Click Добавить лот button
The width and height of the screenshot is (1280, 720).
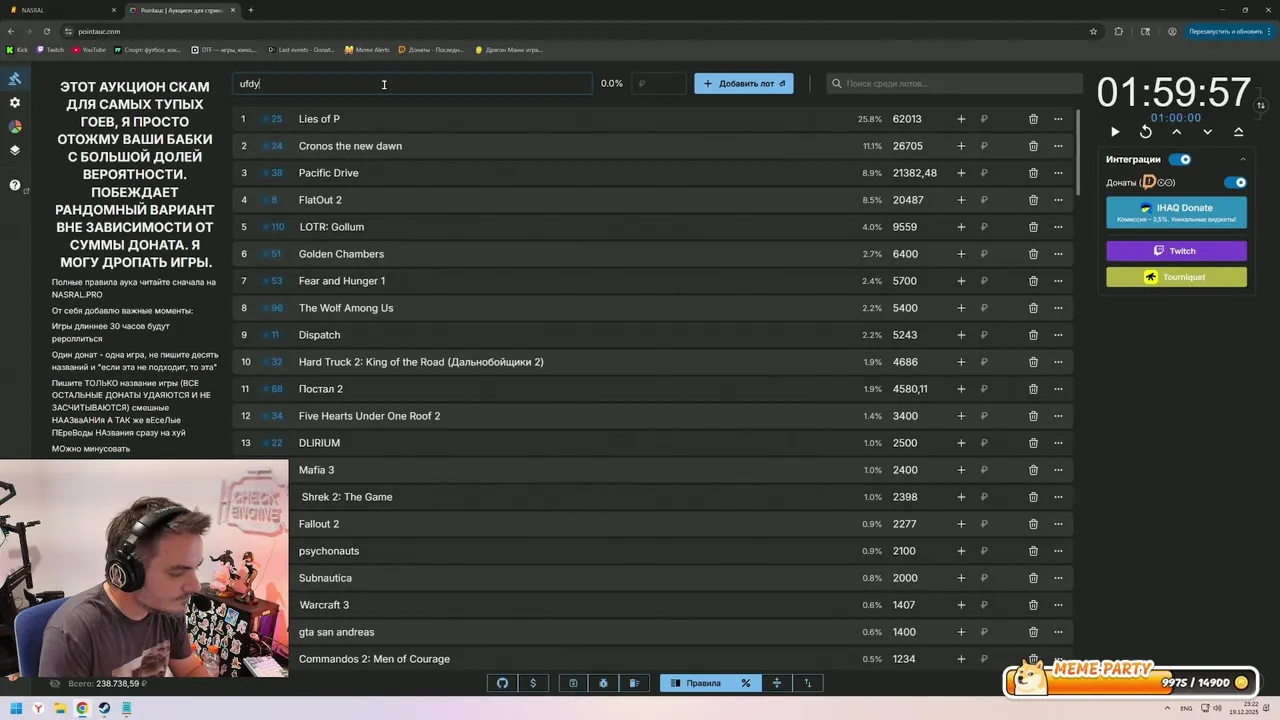(743, 84)
